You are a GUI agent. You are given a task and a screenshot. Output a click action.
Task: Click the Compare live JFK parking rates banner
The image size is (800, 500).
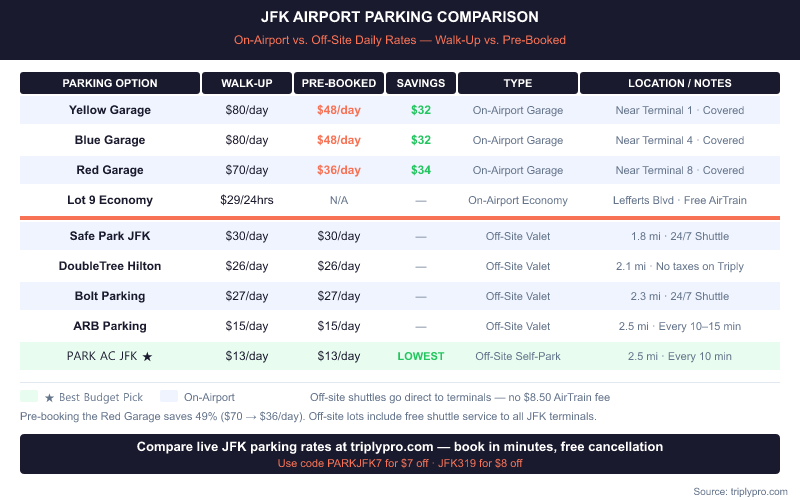(x=400, y=447)
